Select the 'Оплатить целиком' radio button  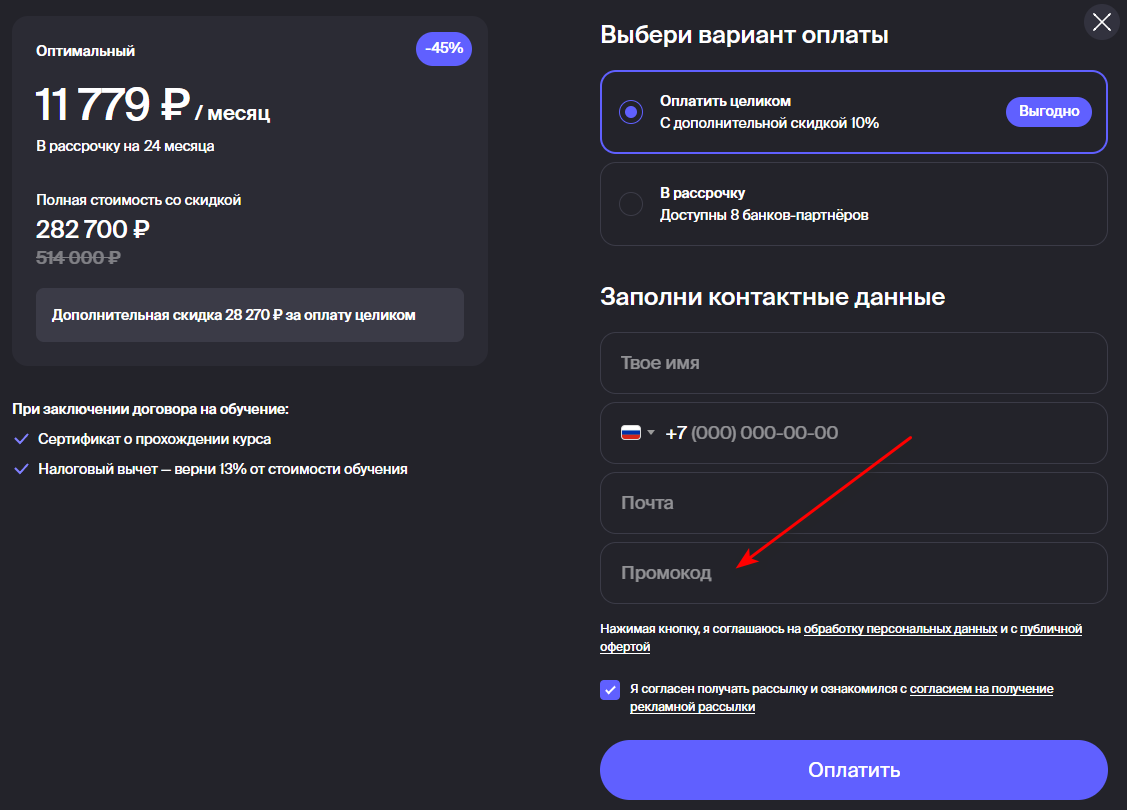pos(630,112)
